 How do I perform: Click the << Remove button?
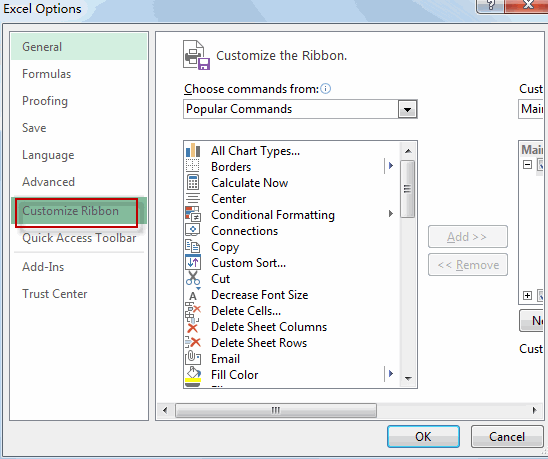pos(468,265)
